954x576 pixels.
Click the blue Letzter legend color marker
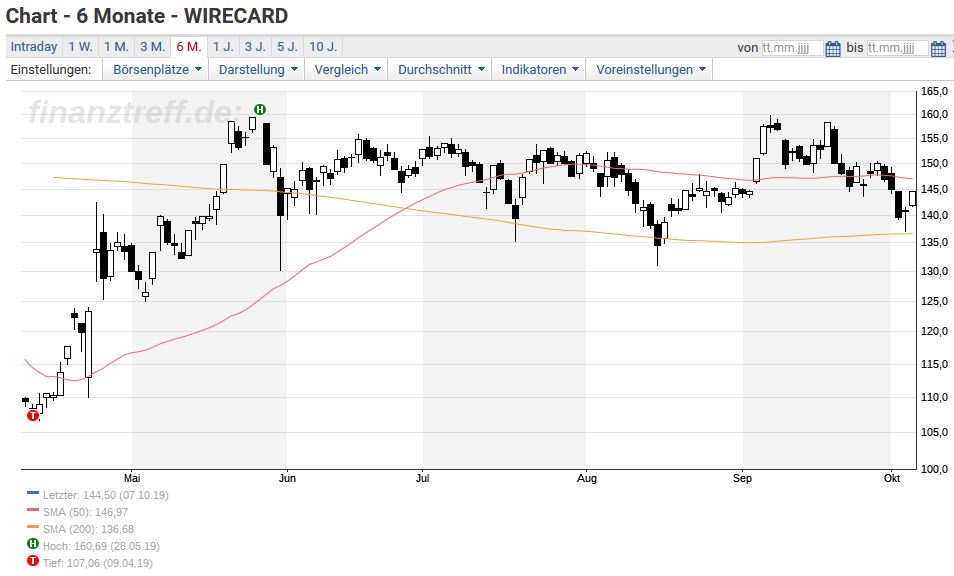(x=33, y=493)
